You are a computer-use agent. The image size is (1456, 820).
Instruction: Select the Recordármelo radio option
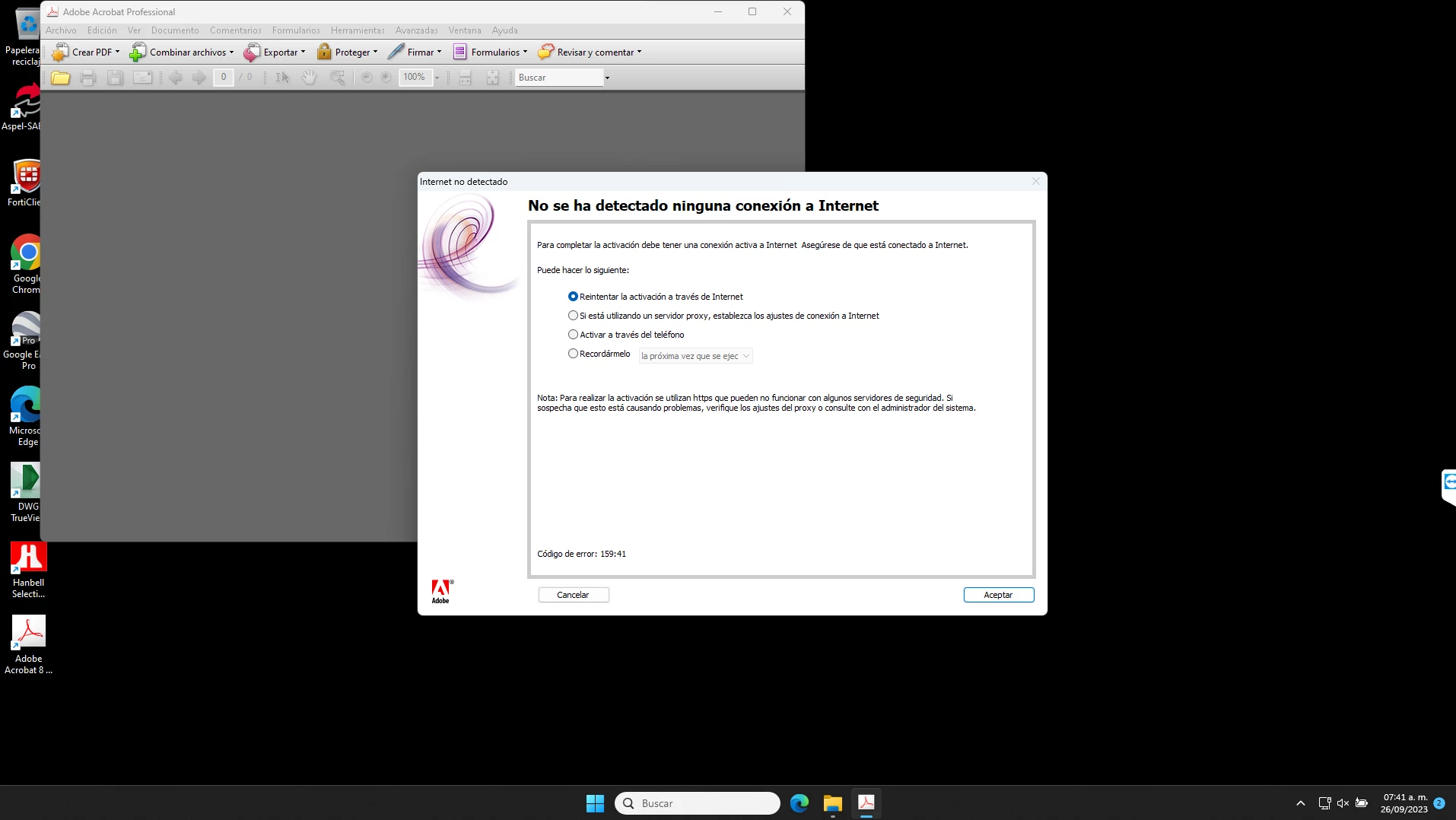coord(573,354)
